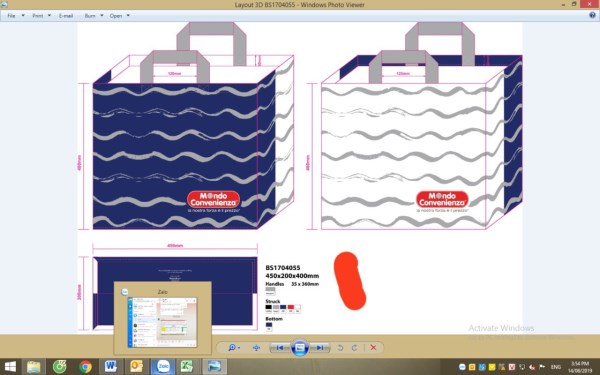Screen dimensions: 600x375
Task: Click the Action Center flag tray icon
Action: coord(542,367)
